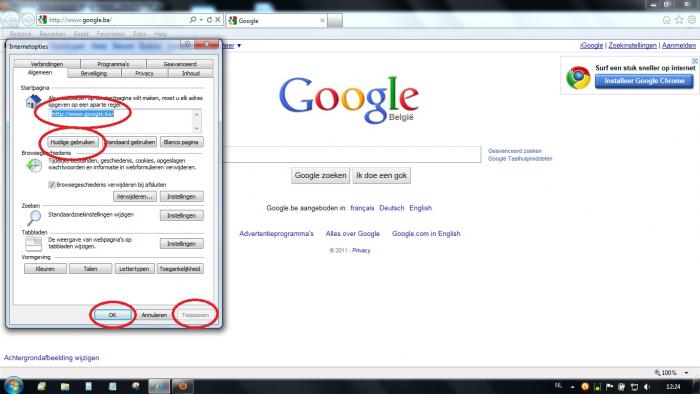Switch to the Privacy tab in Internetopties

click(x=144, y=73)
